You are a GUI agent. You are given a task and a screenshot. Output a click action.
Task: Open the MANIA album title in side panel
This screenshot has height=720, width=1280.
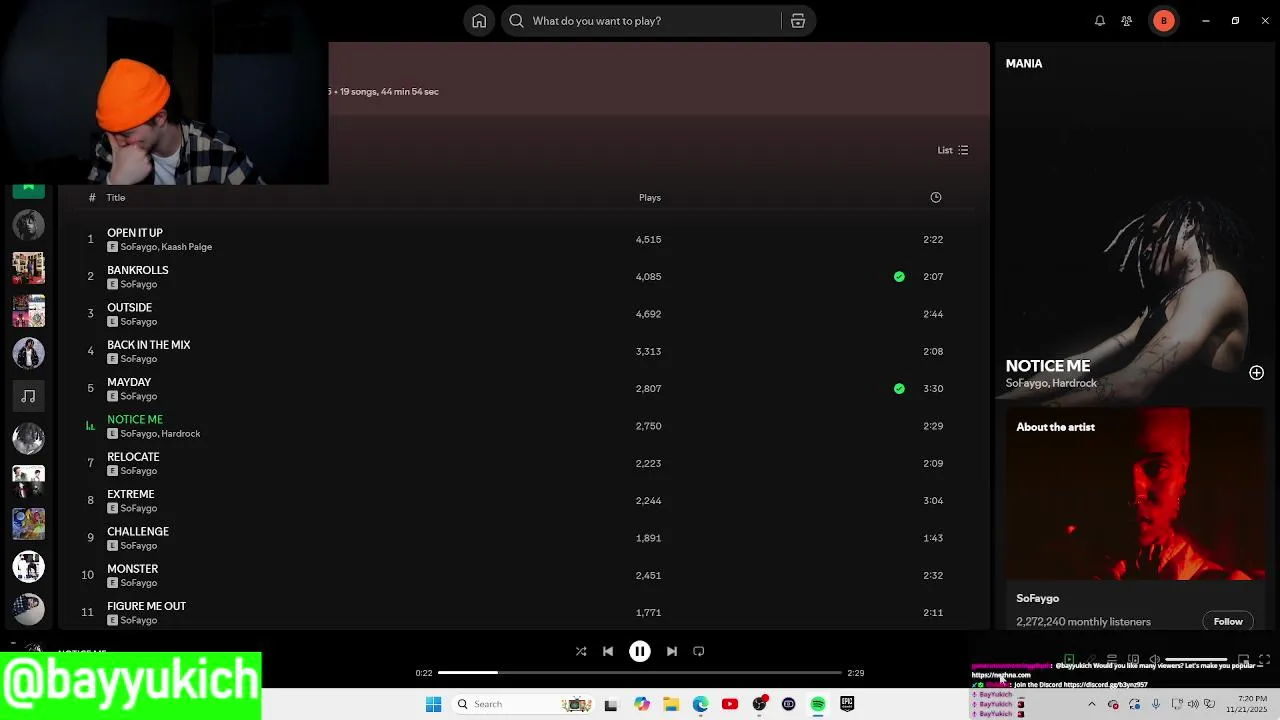(1024, 63)
